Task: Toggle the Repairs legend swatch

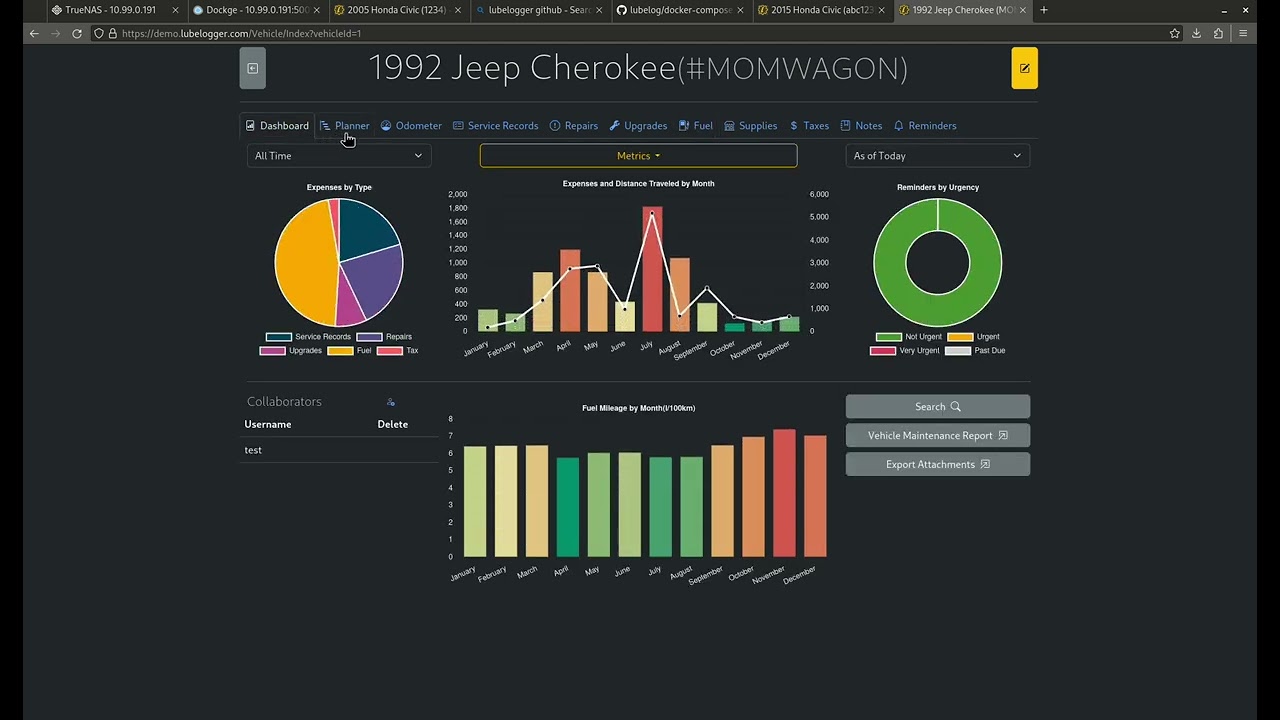Action: (x=370, y=337)
